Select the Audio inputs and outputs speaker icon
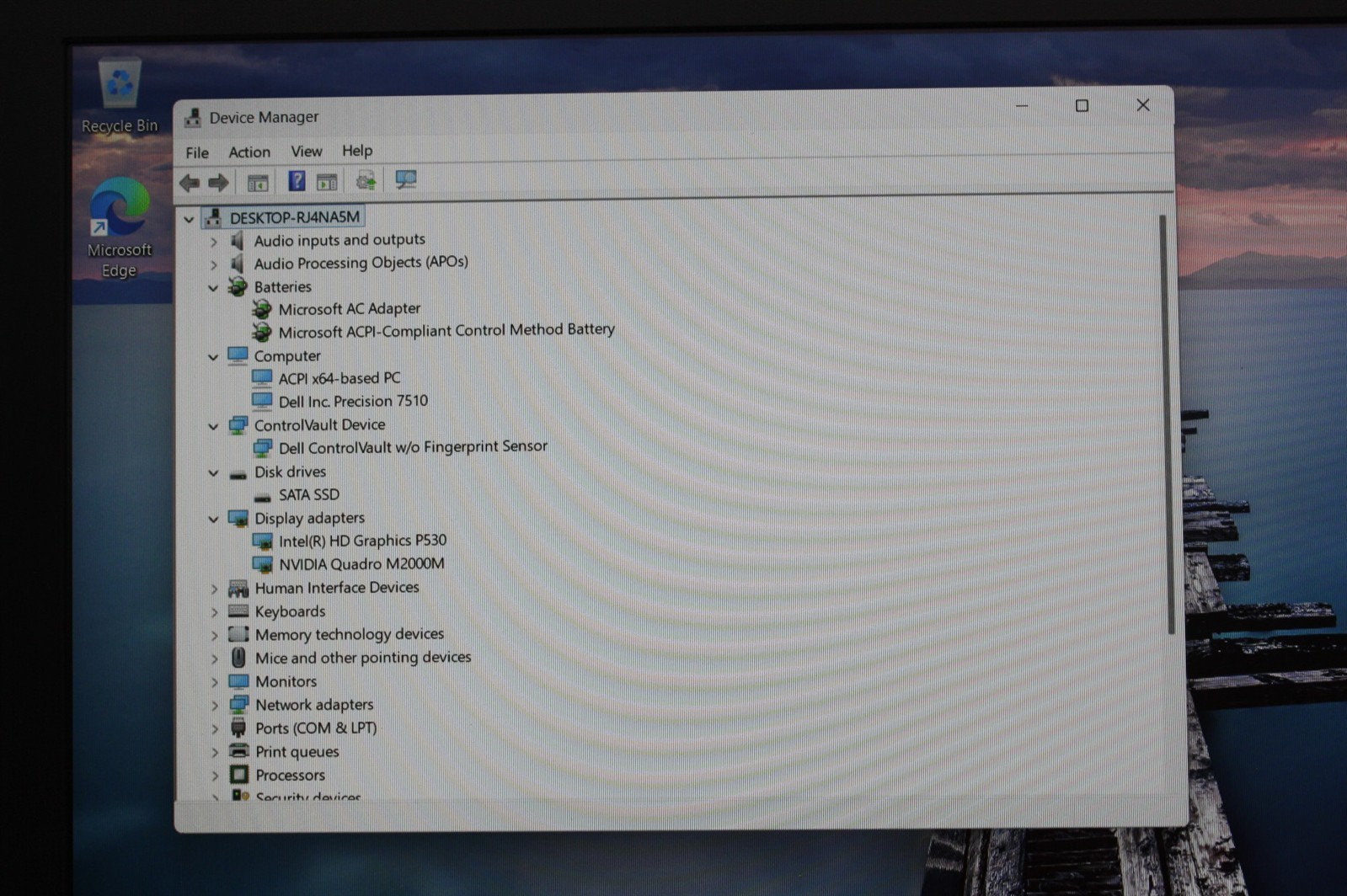Screen dimensions: 1347x896 pyautogui.click(x=238, y=241)
